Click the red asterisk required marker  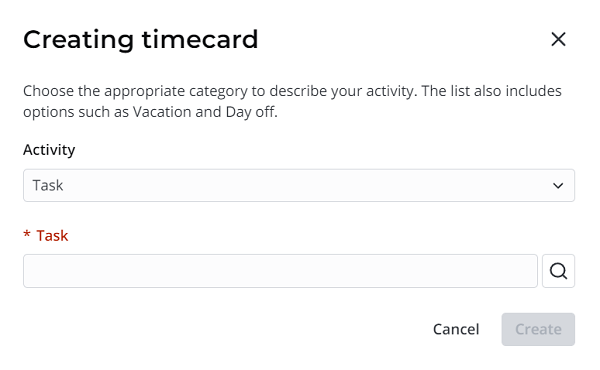[27, 234]
